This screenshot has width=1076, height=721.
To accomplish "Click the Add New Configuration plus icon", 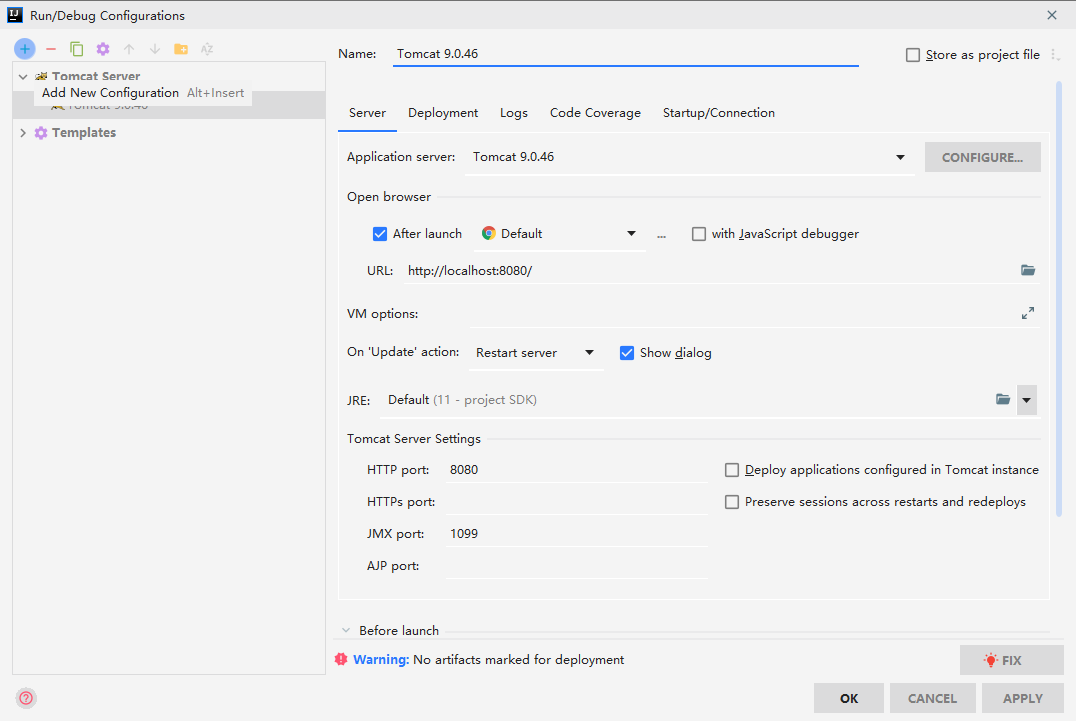I will [25, 49].
